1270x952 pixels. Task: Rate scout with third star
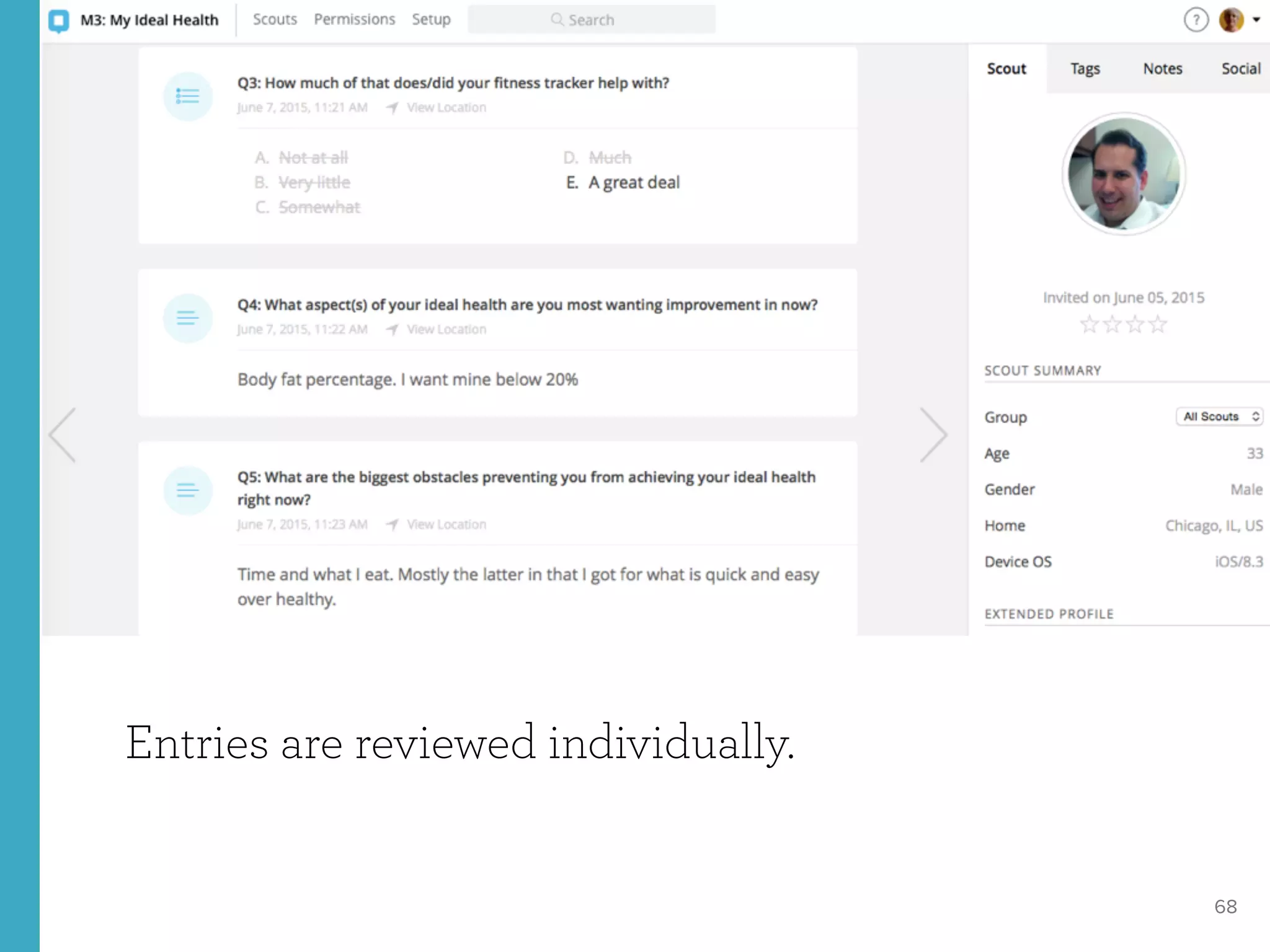coord(1135,324)
